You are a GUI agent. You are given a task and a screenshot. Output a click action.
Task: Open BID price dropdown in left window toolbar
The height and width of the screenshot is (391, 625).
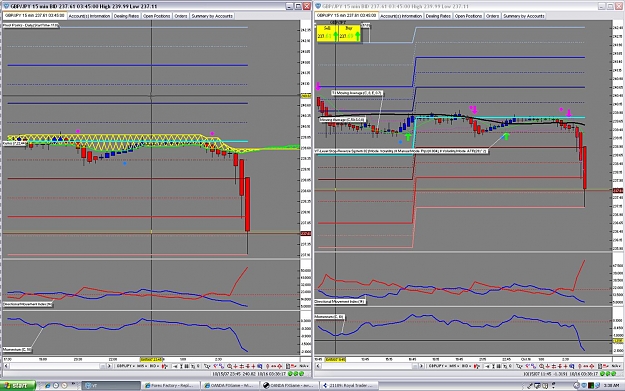pos(154,366)
